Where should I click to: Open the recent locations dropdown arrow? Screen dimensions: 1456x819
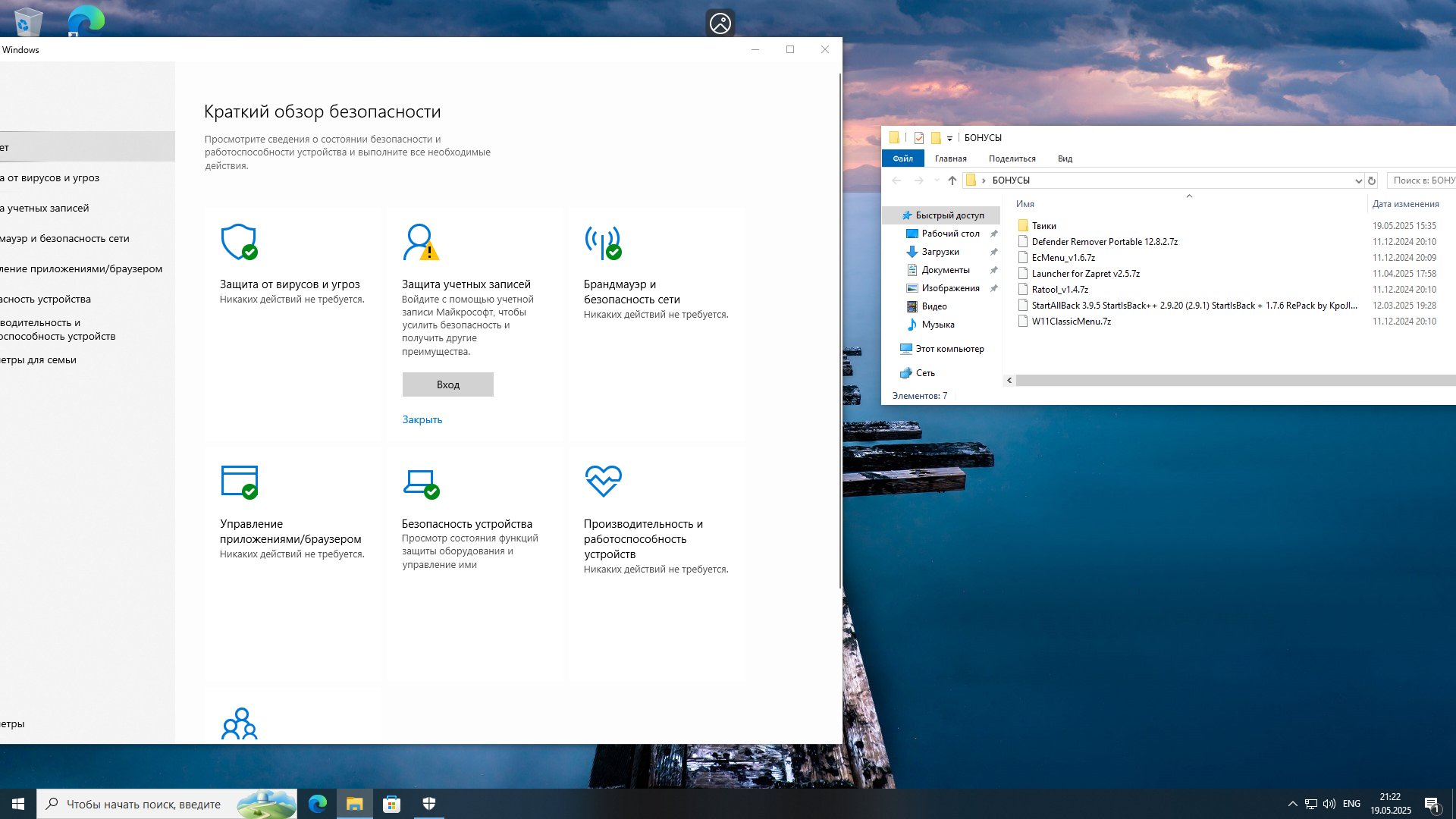pyautogui.click(x=937, y=180)
